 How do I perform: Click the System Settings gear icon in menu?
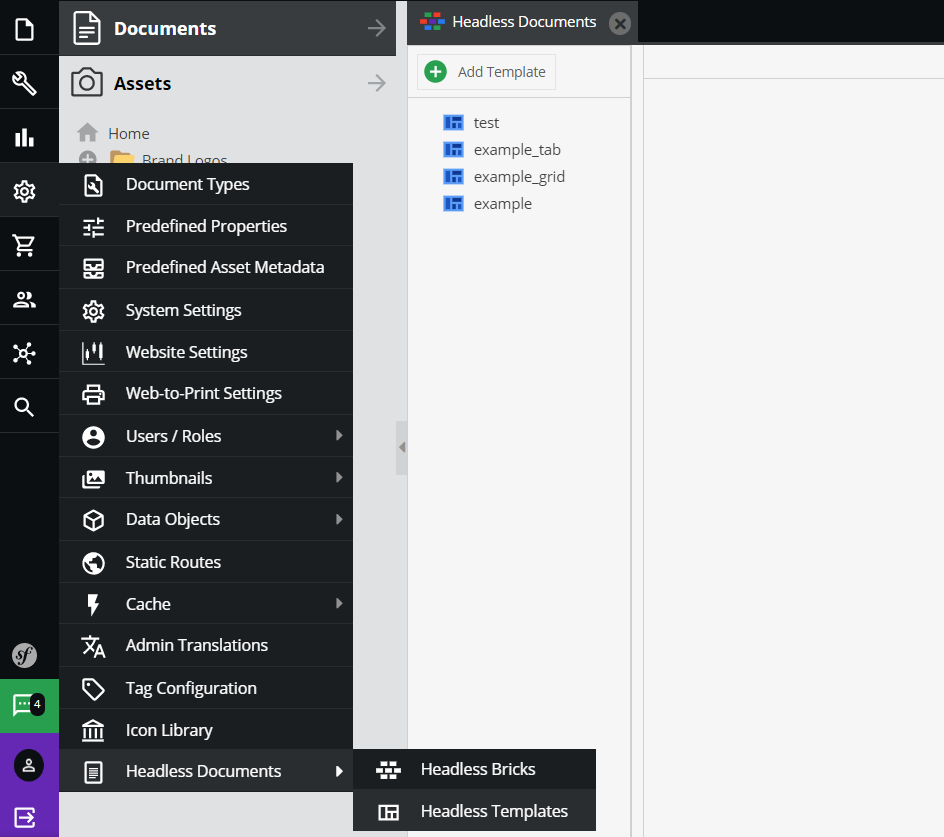tap(93, 311)
